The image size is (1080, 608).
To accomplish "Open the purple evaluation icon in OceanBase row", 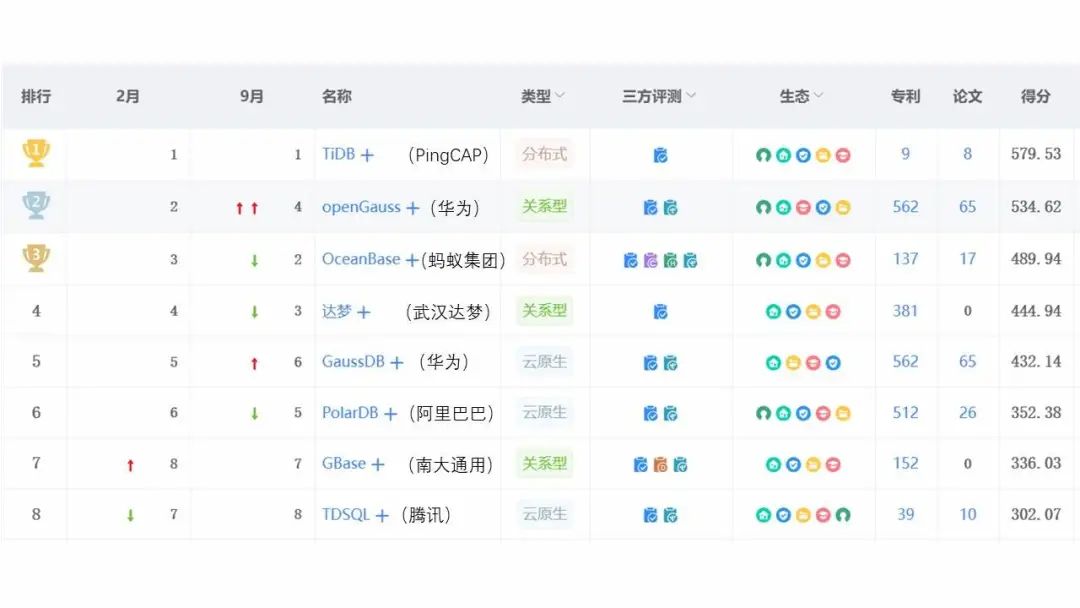I will 650,260.
